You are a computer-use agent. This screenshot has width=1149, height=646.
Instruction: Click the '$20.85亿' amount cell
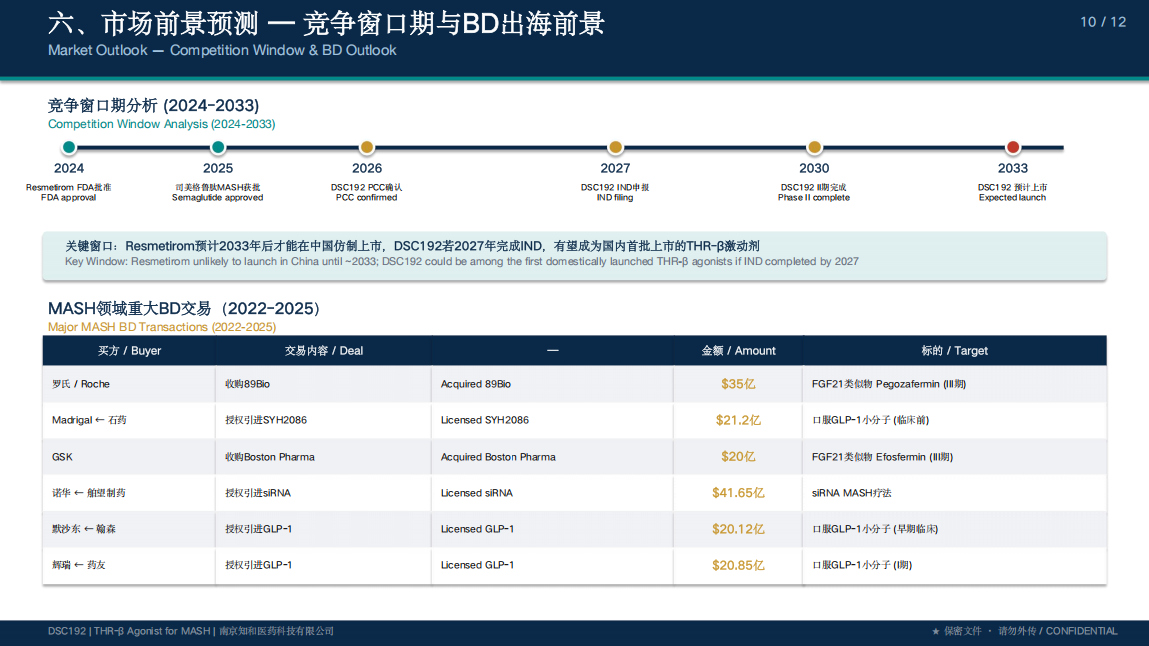(738, 565)
